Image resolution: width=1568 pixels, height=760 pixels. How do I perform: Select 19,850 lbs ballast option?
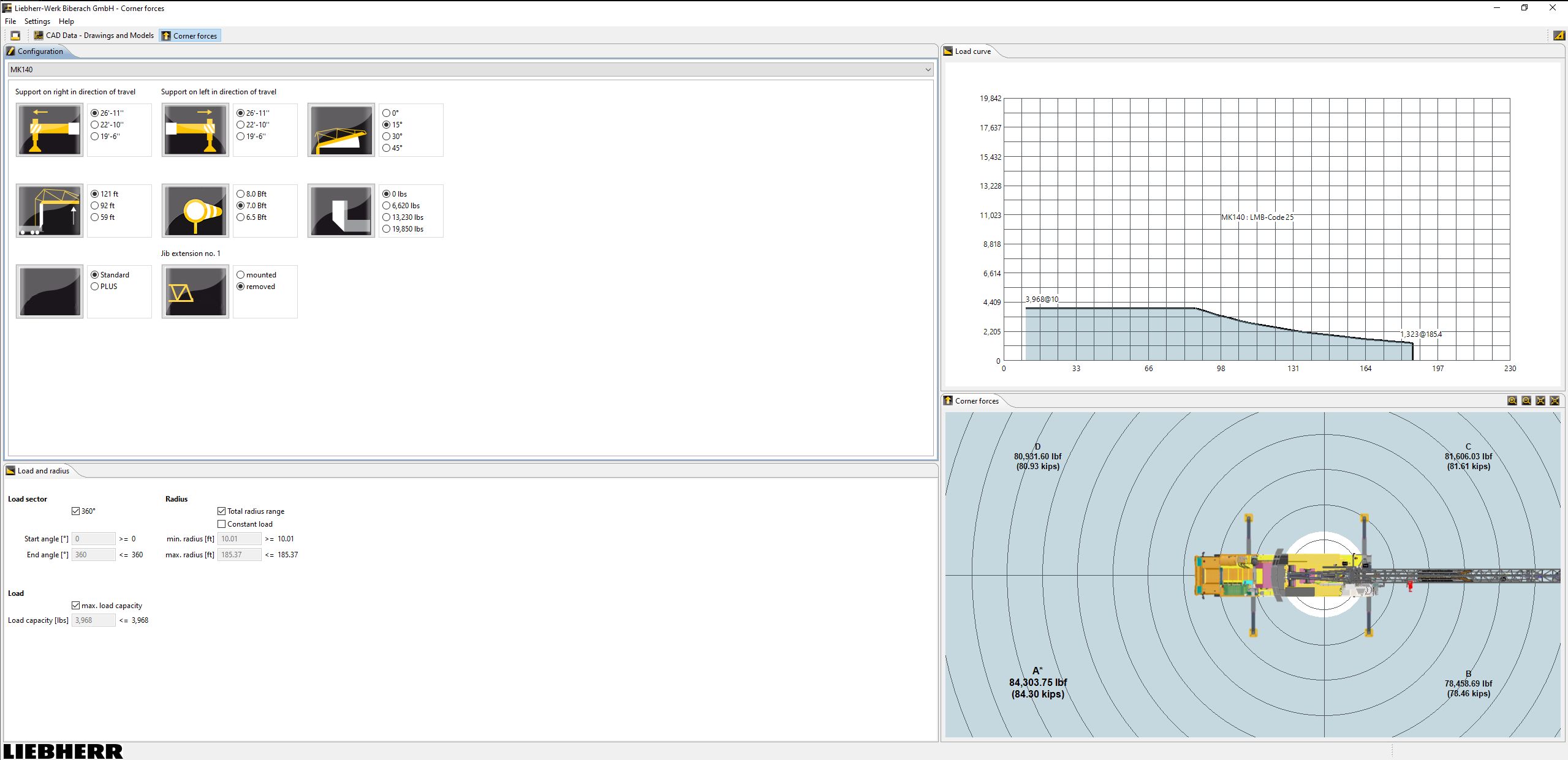(x=387, y=228)
